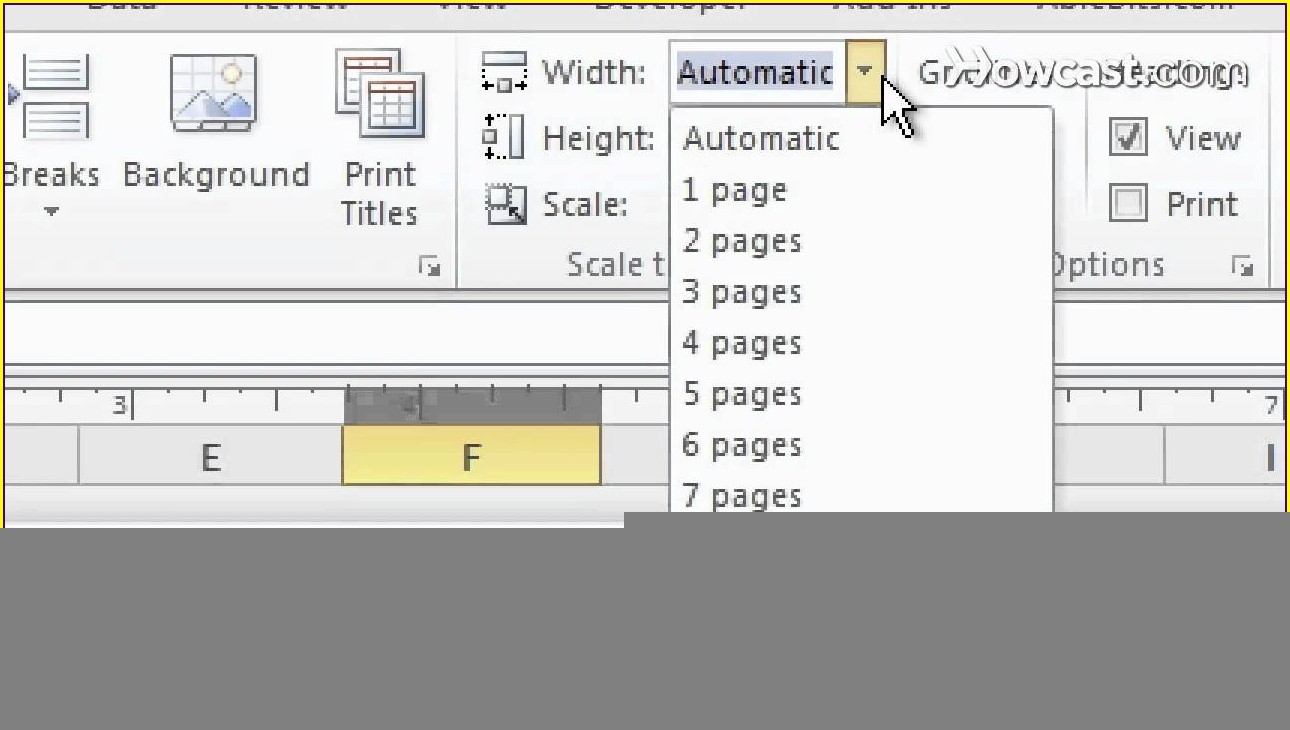Enable the Print checkbox
Image resolution: width=1290 pixels, height=730 pixels.
pyautogui.click(x=1128, y=204)
